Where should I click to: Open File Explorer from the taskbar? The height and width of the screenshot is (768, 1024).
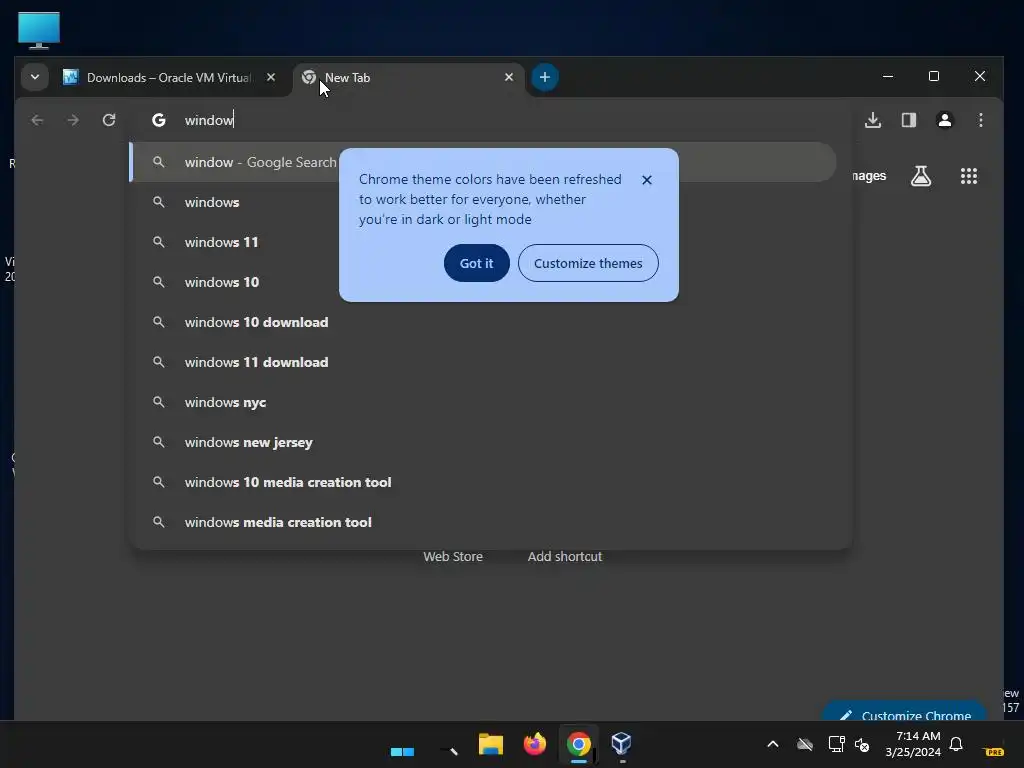coord(490,744)
